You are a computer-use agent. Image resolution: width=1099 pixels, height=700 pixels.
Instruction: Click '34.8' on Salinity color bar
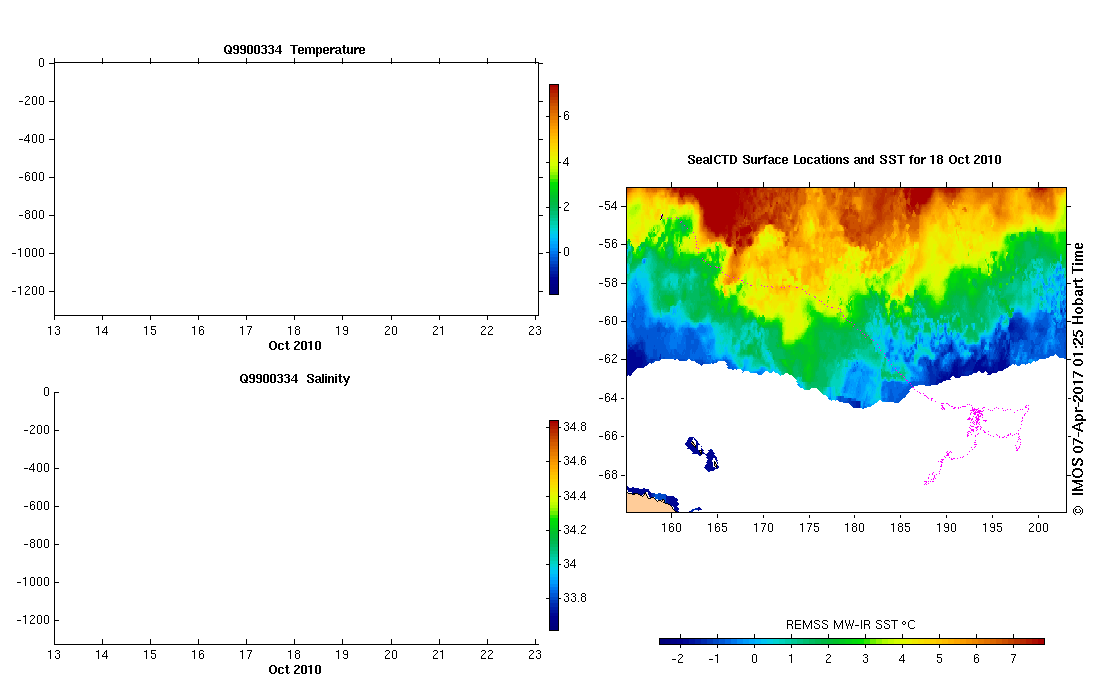(x=575, y=427)
